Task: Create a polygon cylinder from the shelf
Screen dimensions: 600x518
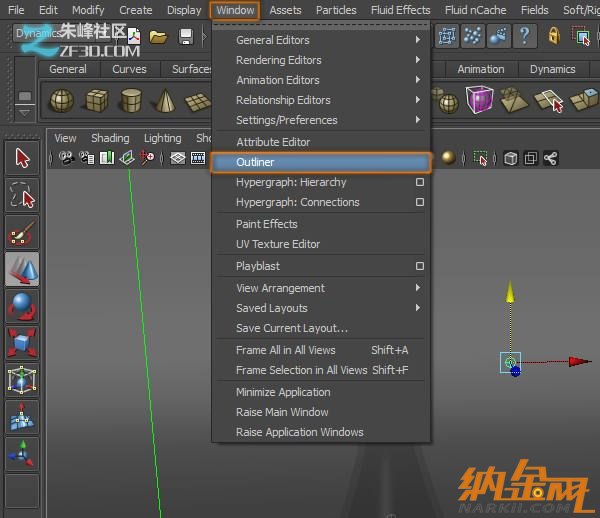Action: tap(130, 101)
